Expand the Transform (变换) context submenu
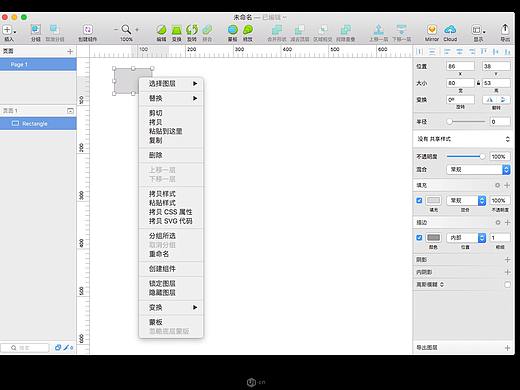The image size is (520, 390). [x=171, y=307]
